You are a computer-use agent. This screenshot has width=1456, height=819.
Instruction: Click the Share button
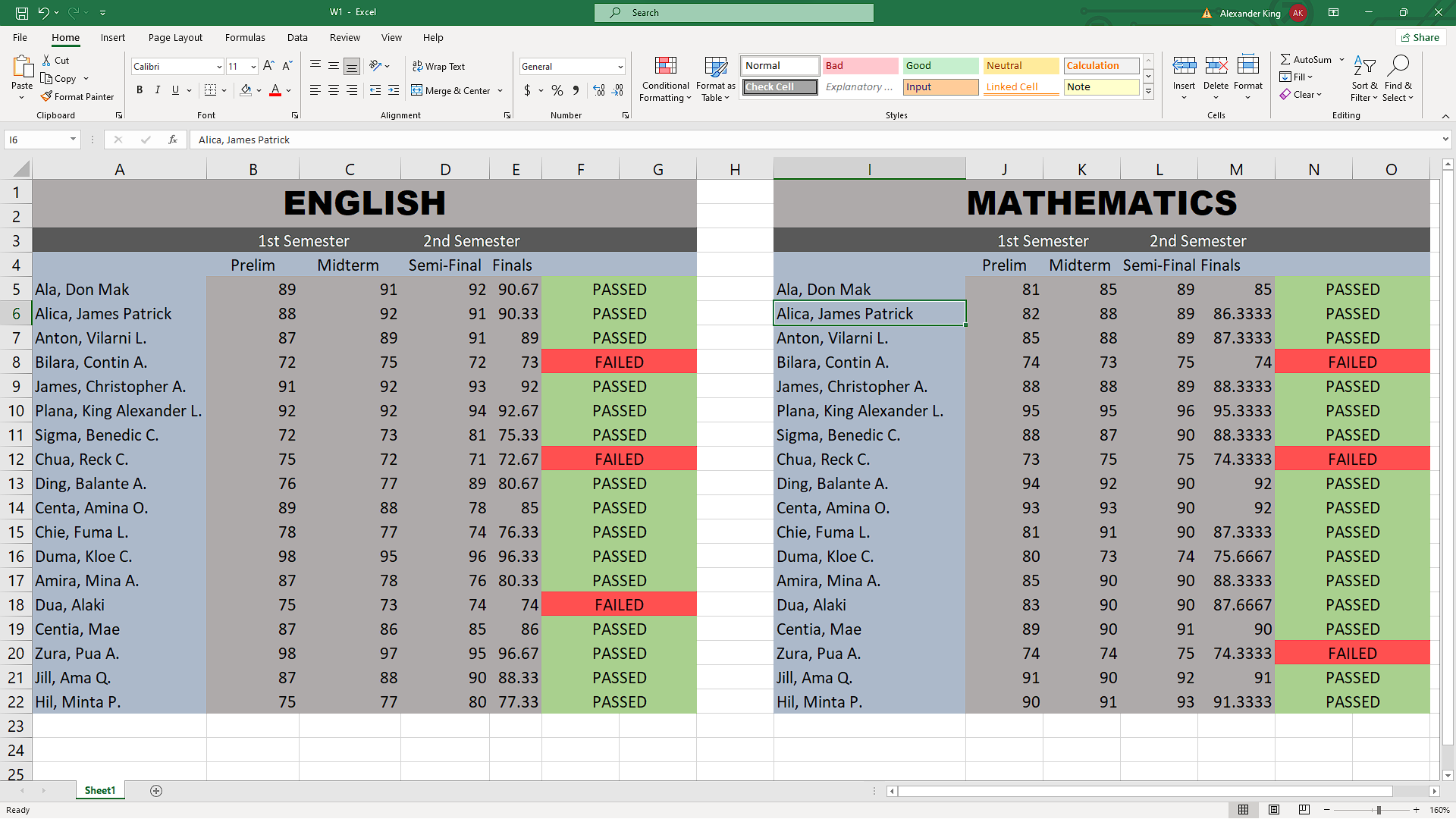click(1420, 38)
